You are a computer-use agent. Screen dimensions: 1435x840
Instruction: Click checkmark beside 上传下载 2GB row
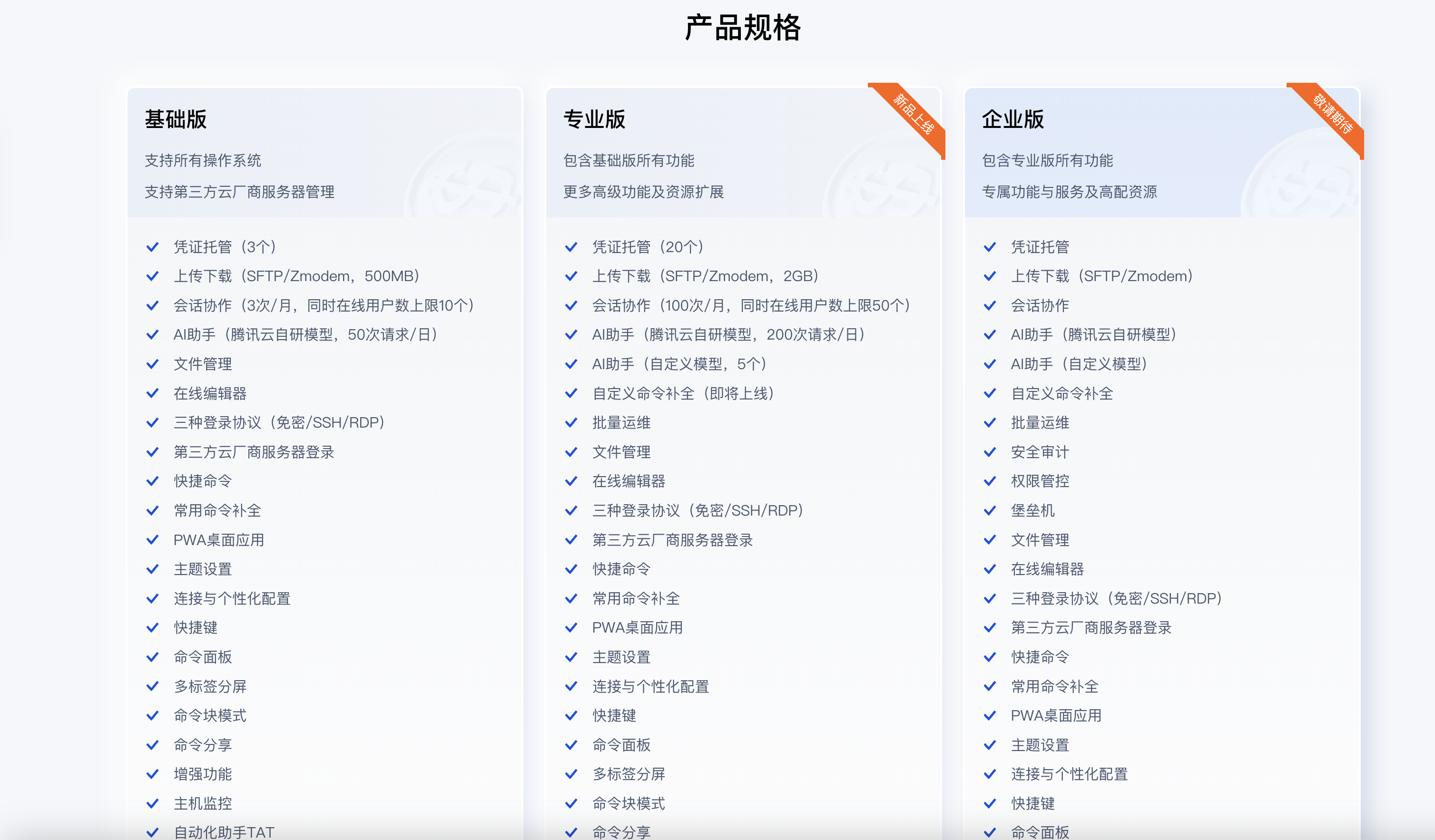[570, 276]
